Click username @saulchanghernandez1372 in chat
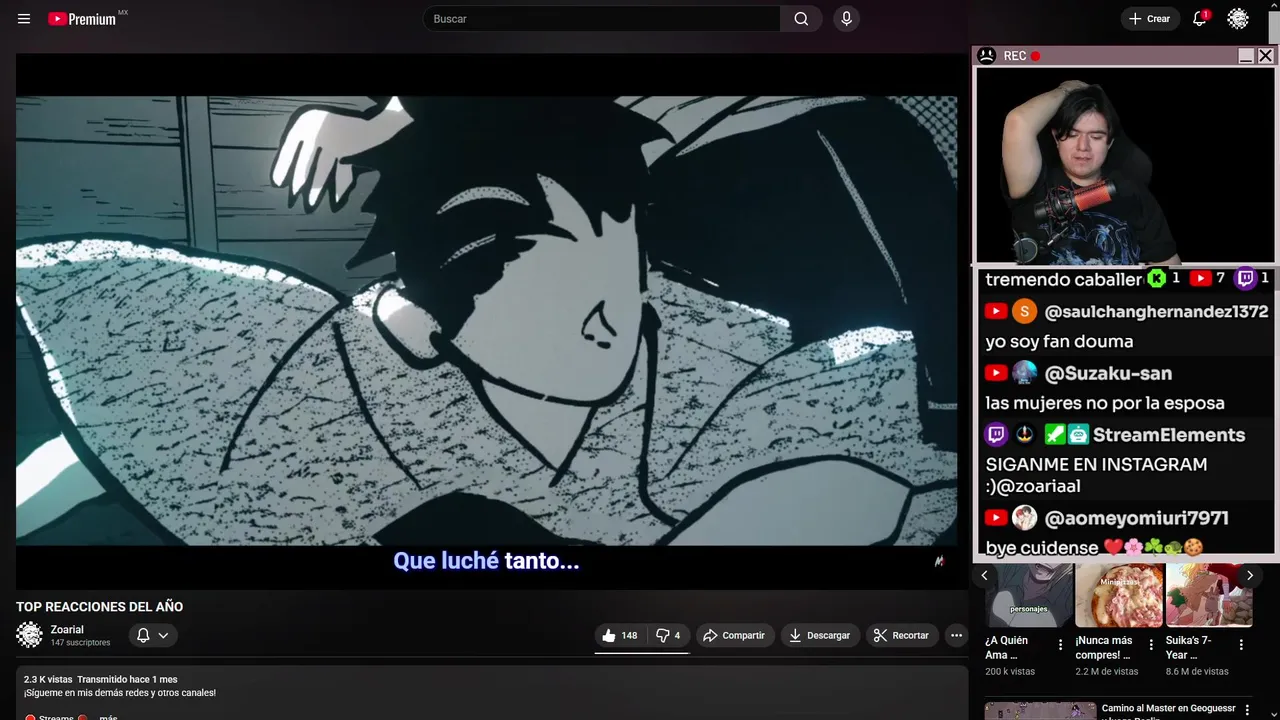Screen dimensions: 1280x720 click(1156, 312)
